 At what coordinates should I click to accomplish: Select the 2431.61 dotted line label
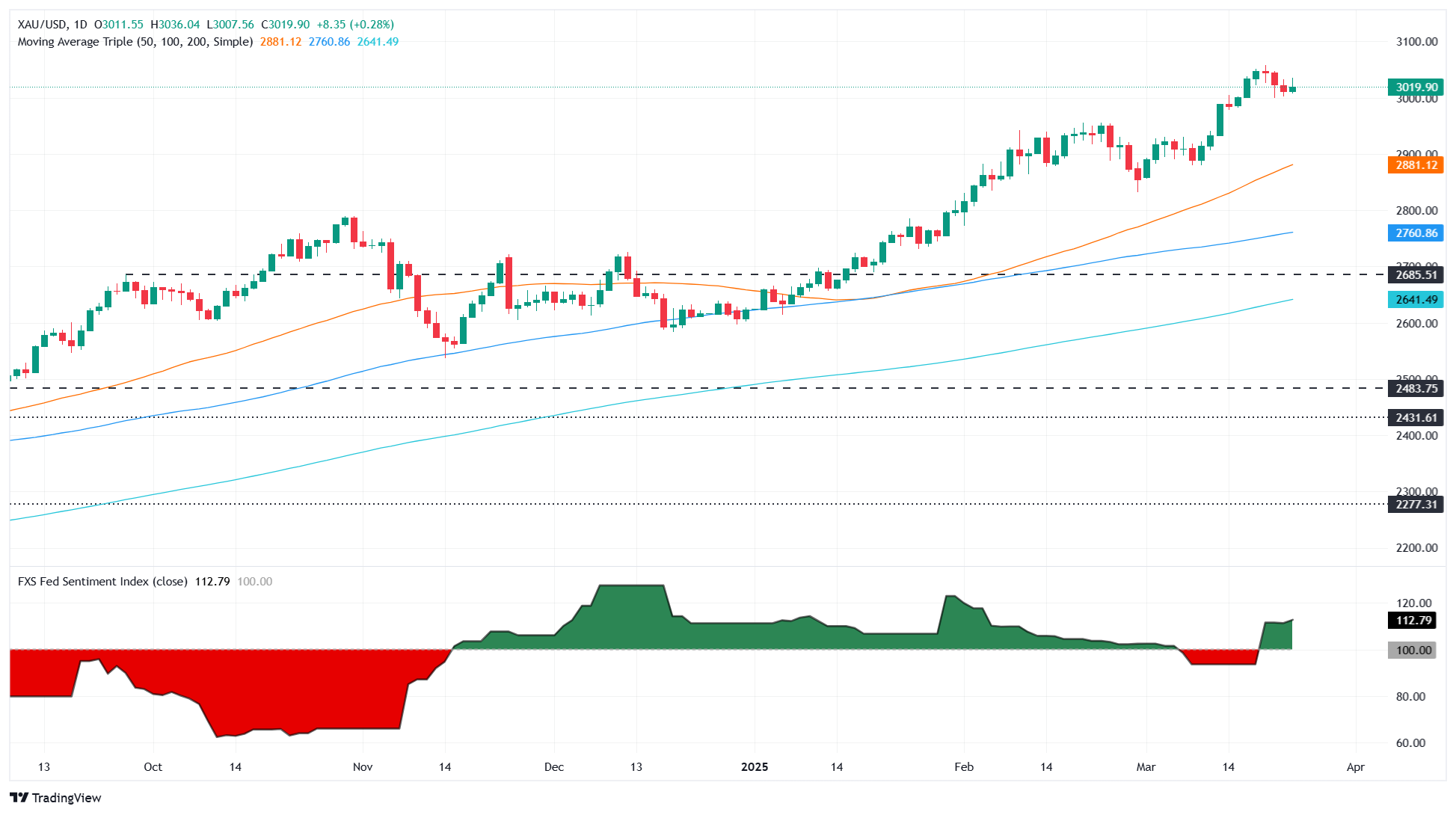(x=1416, y=418)
